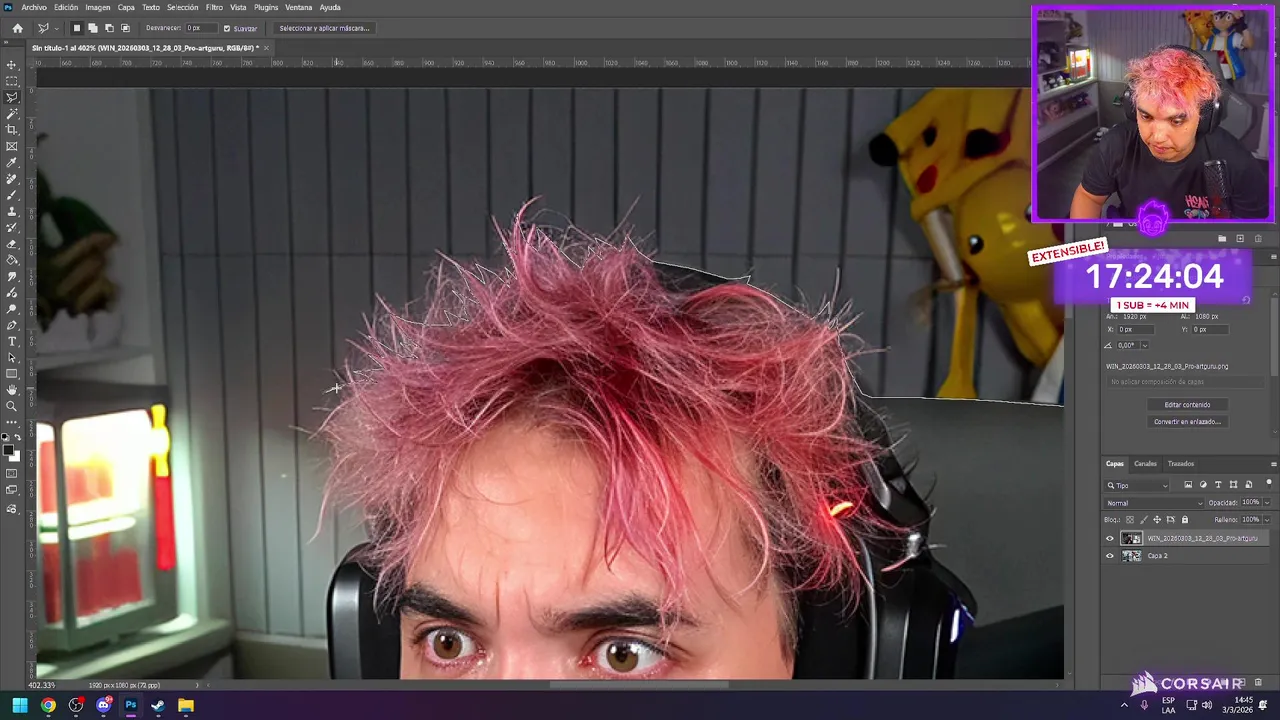Open the Archivo menu
Screen dimensions: 1280x720
coord(34,7)
